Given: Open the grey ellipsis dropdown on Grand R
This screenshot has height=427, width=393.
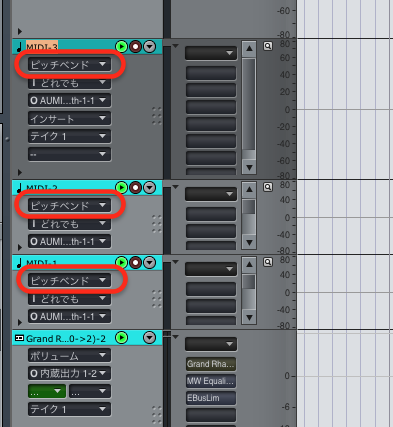Looking at the screenshot, I should [90, 391].
